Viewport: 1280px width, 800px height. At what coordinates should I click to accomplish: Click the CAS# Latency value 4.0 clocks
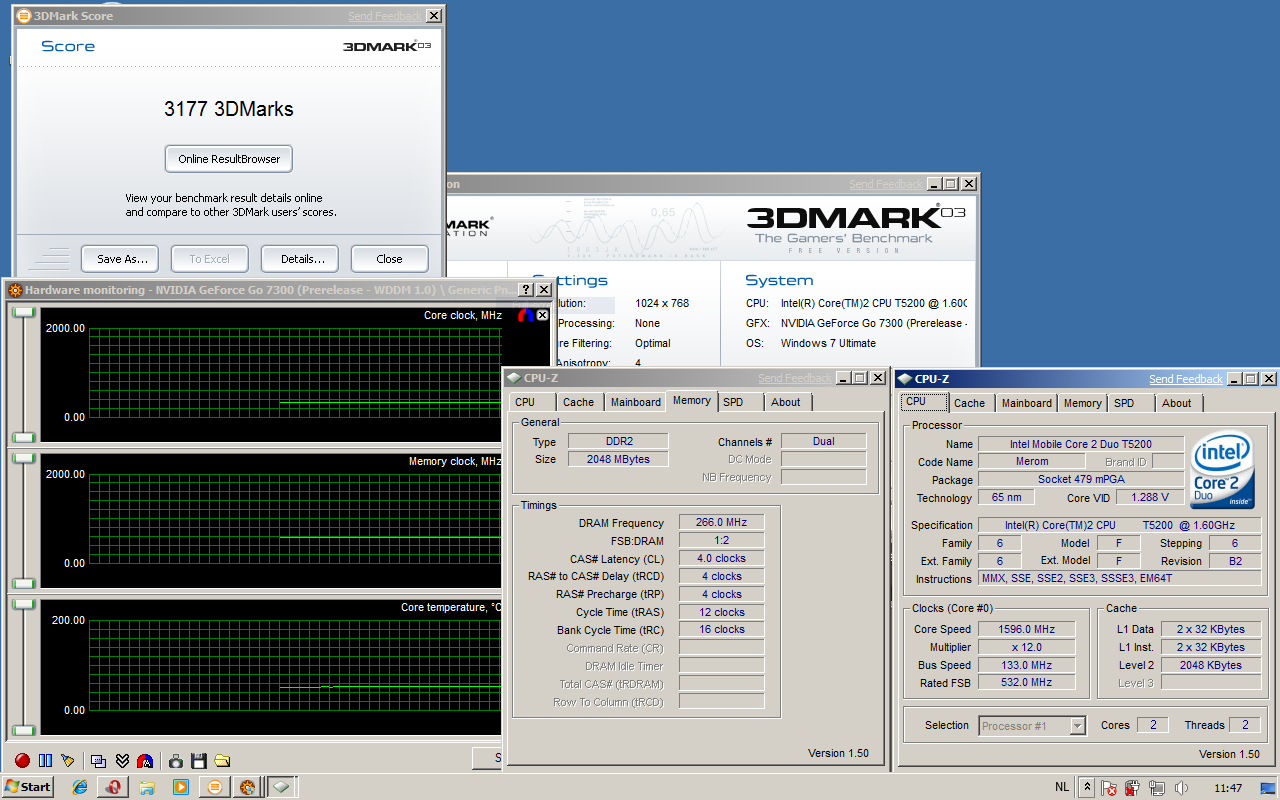(722, 558)
